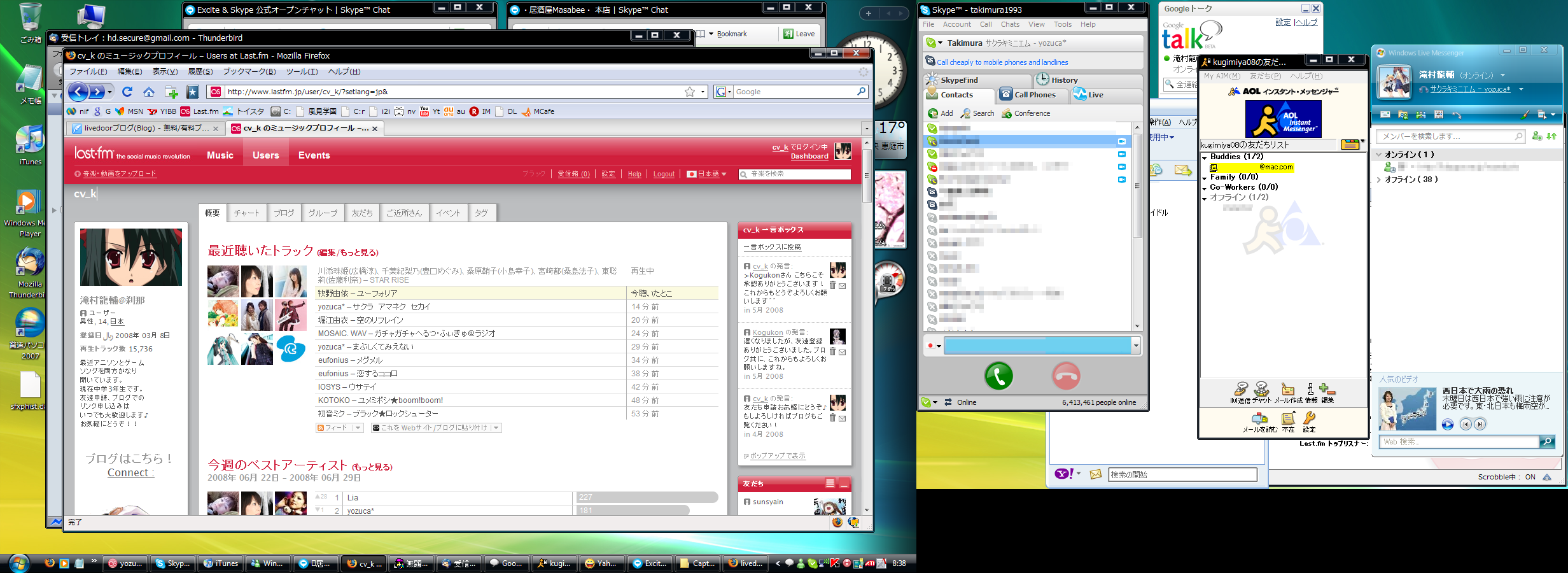1568x573 pixels.
Task: Collapse オンライン (1) in Windows Live Messenger
Action: [1378, 154]
